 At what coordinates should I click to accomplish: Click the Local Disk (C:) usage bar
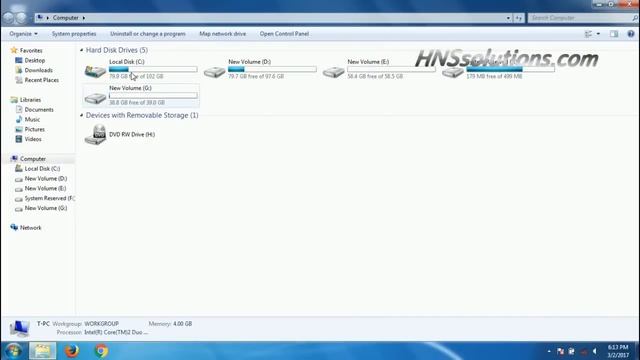[153, 69]
